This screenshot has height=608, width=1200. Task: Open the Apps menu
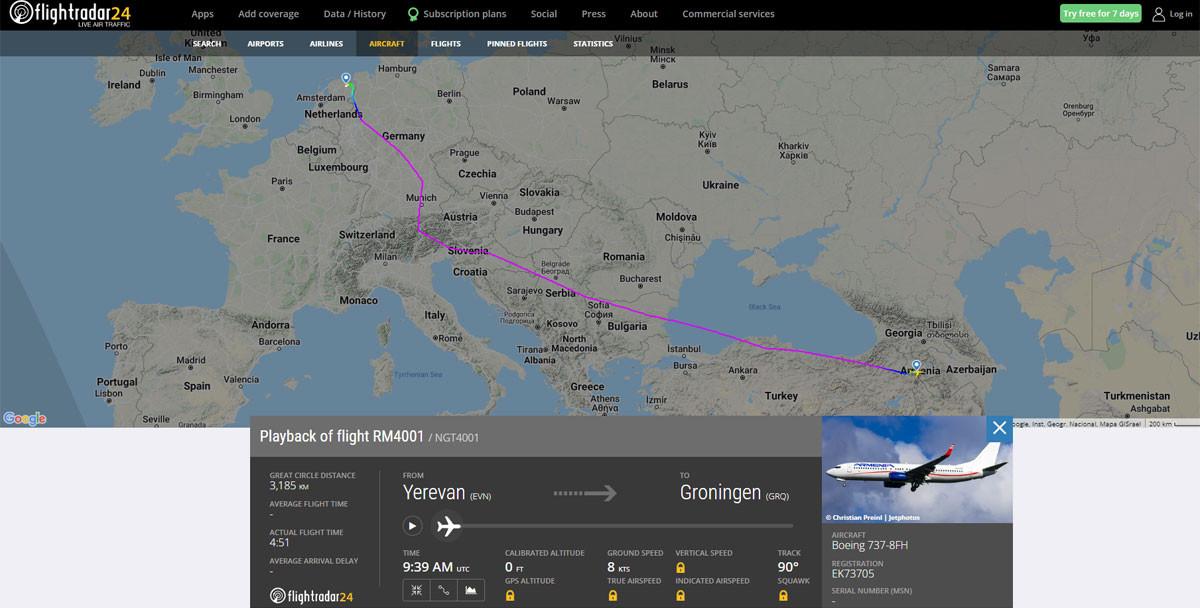click(x=202, y=14)
